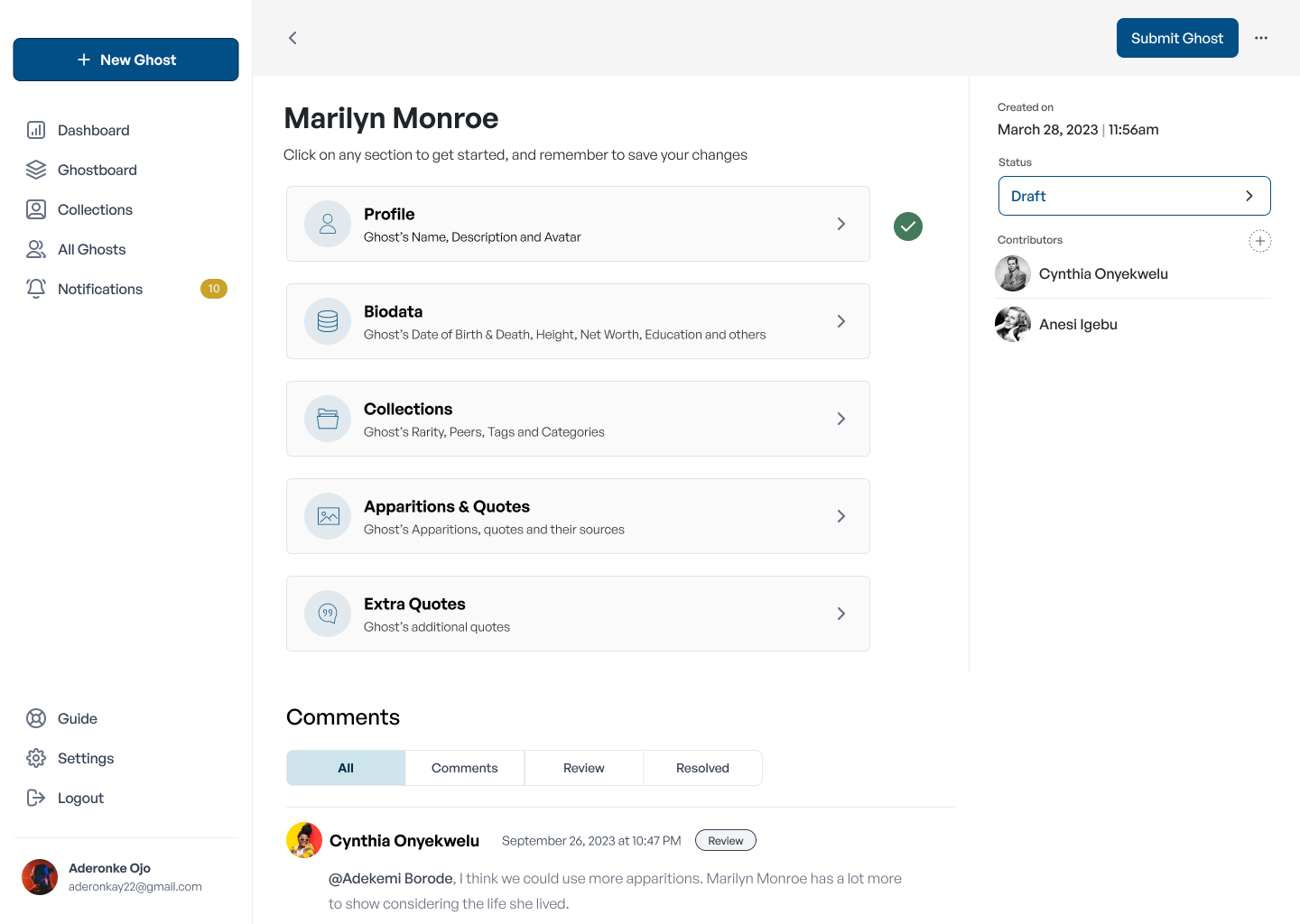Click the Collections card description text
1300x924 pixels.
click(484, 431)
